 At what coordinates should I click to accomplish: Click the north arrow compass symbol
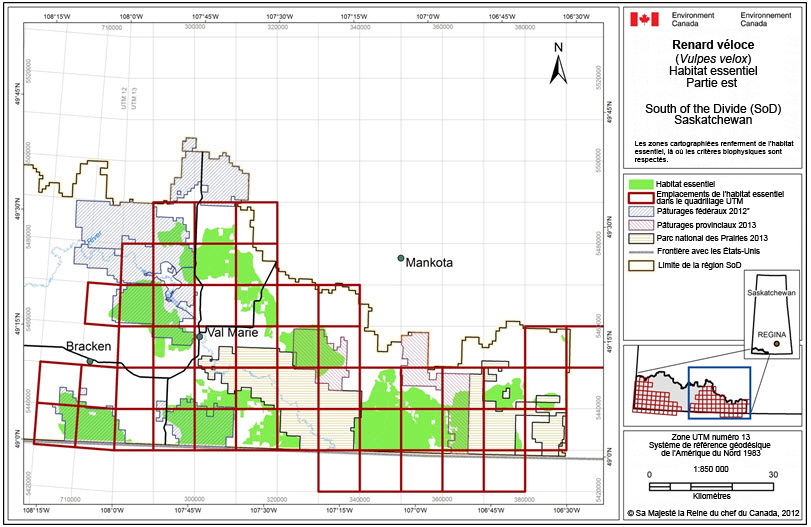(x=559, y=63)
